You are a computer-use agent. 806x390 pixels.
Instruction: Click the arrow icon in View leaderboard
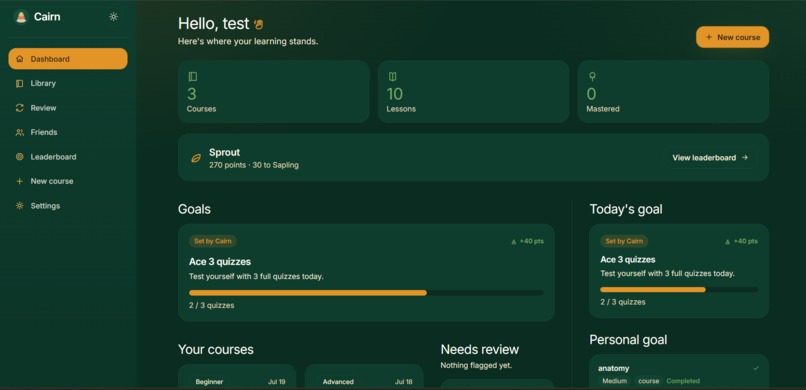tap(745, 158)
